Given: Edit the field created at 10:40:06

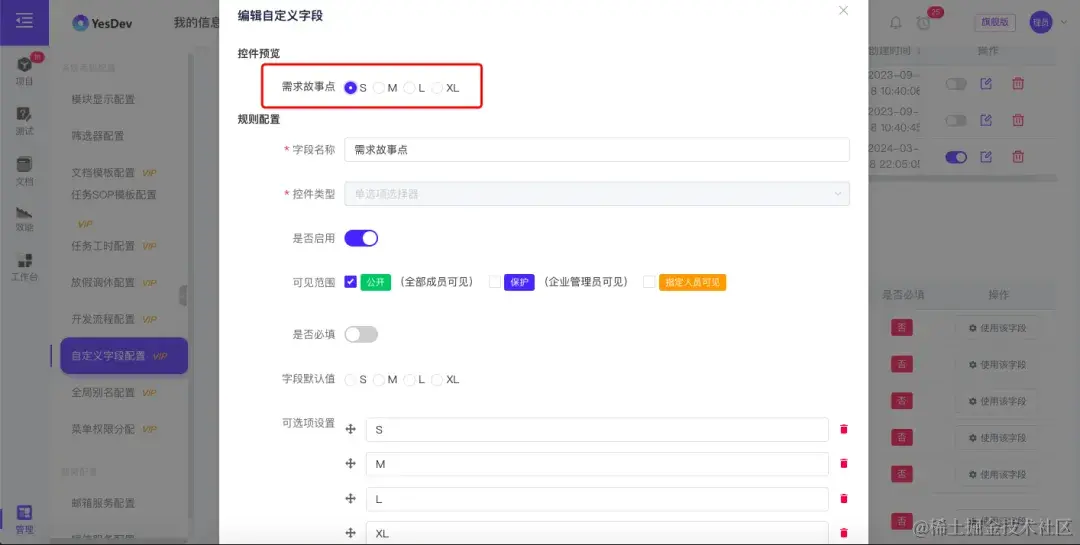Looking at the screenshot, I should (986, 83).
